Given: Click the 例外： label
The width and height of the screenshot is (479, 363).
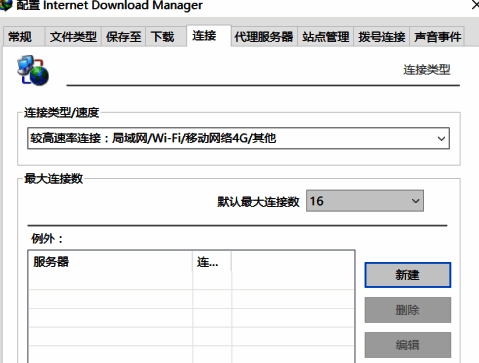Looking at the screenshot, I should (47, 239).
